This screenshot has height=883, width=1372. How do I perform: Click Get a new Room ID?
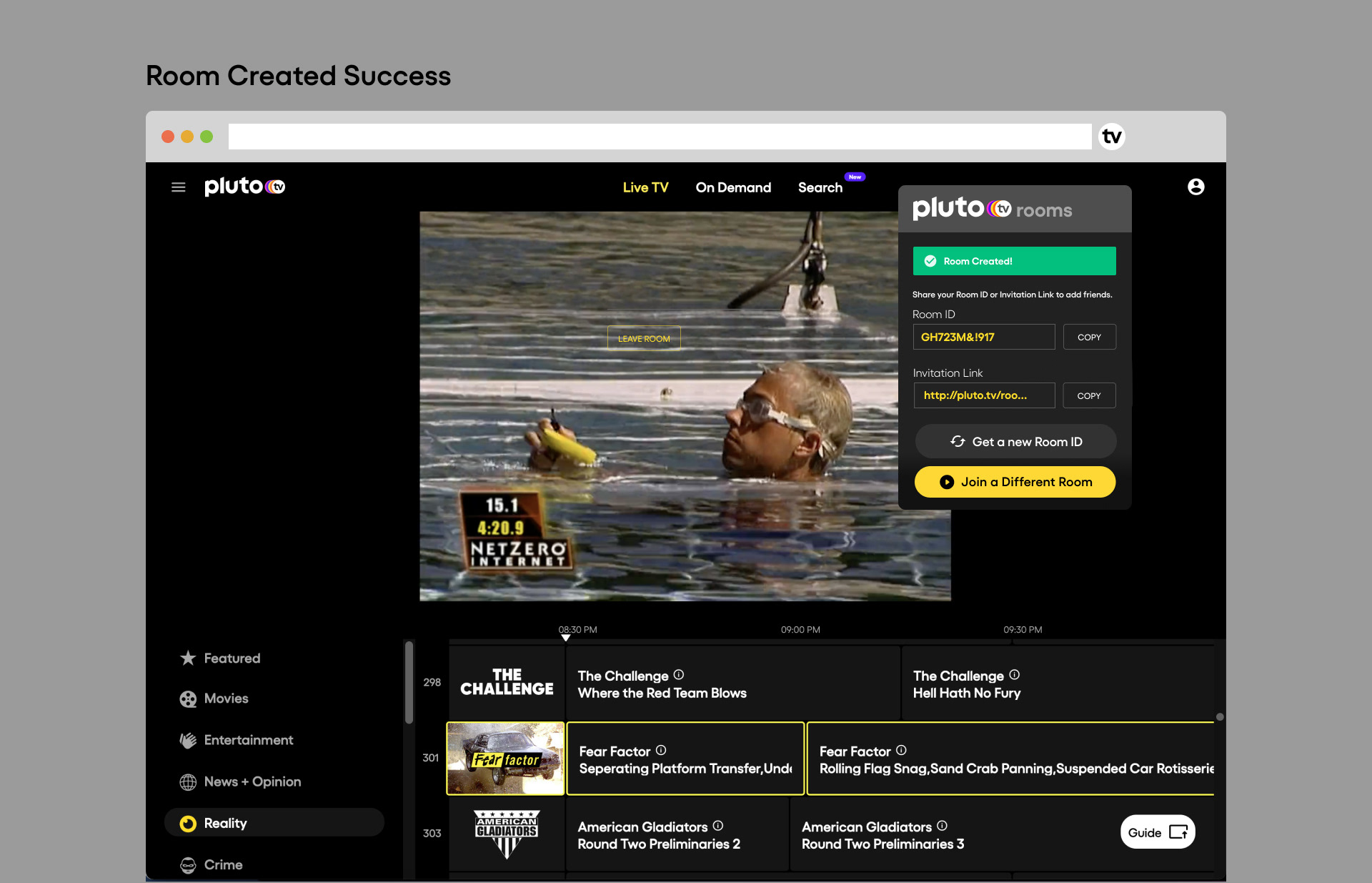point(1015,442)
